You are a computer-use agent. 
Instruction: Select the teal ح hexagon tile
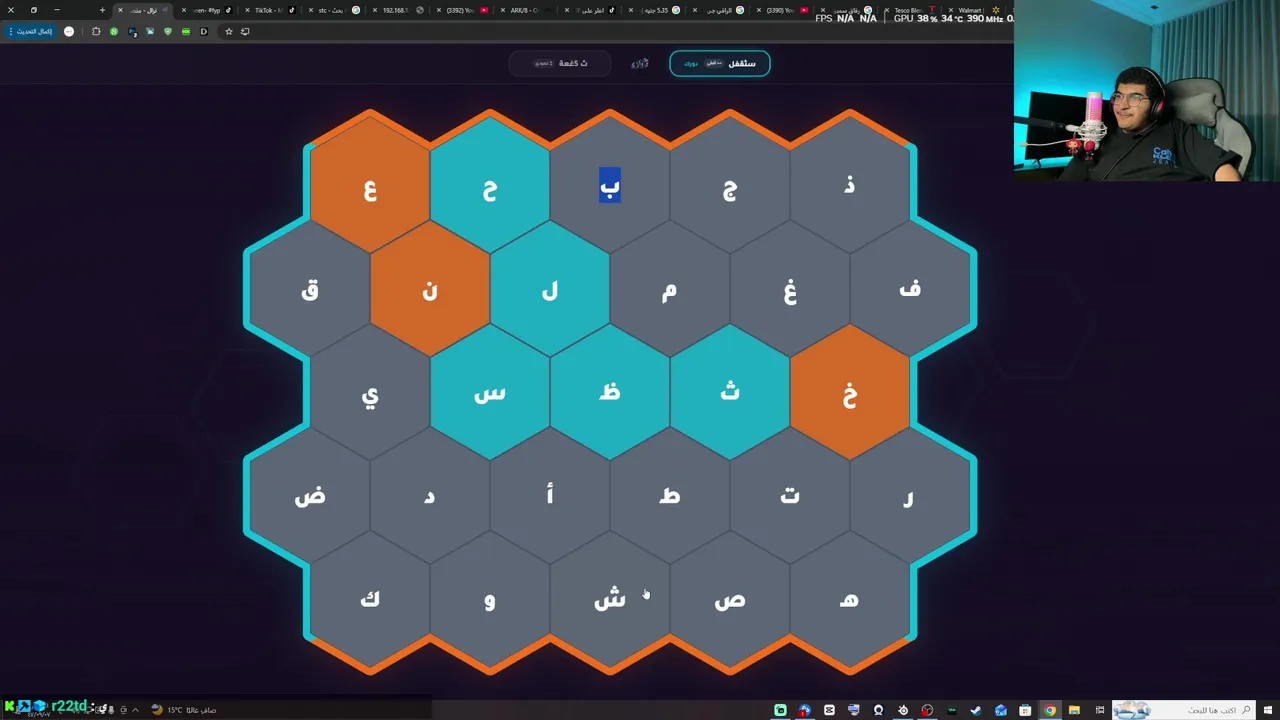point(490,187)
